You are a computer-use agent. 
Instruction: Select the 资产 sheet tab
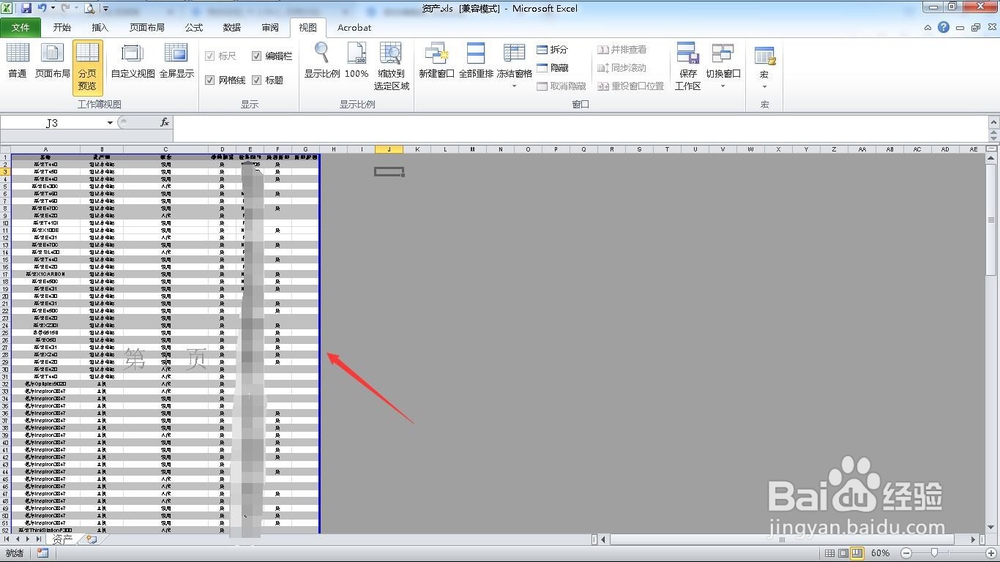pos(62,539)
